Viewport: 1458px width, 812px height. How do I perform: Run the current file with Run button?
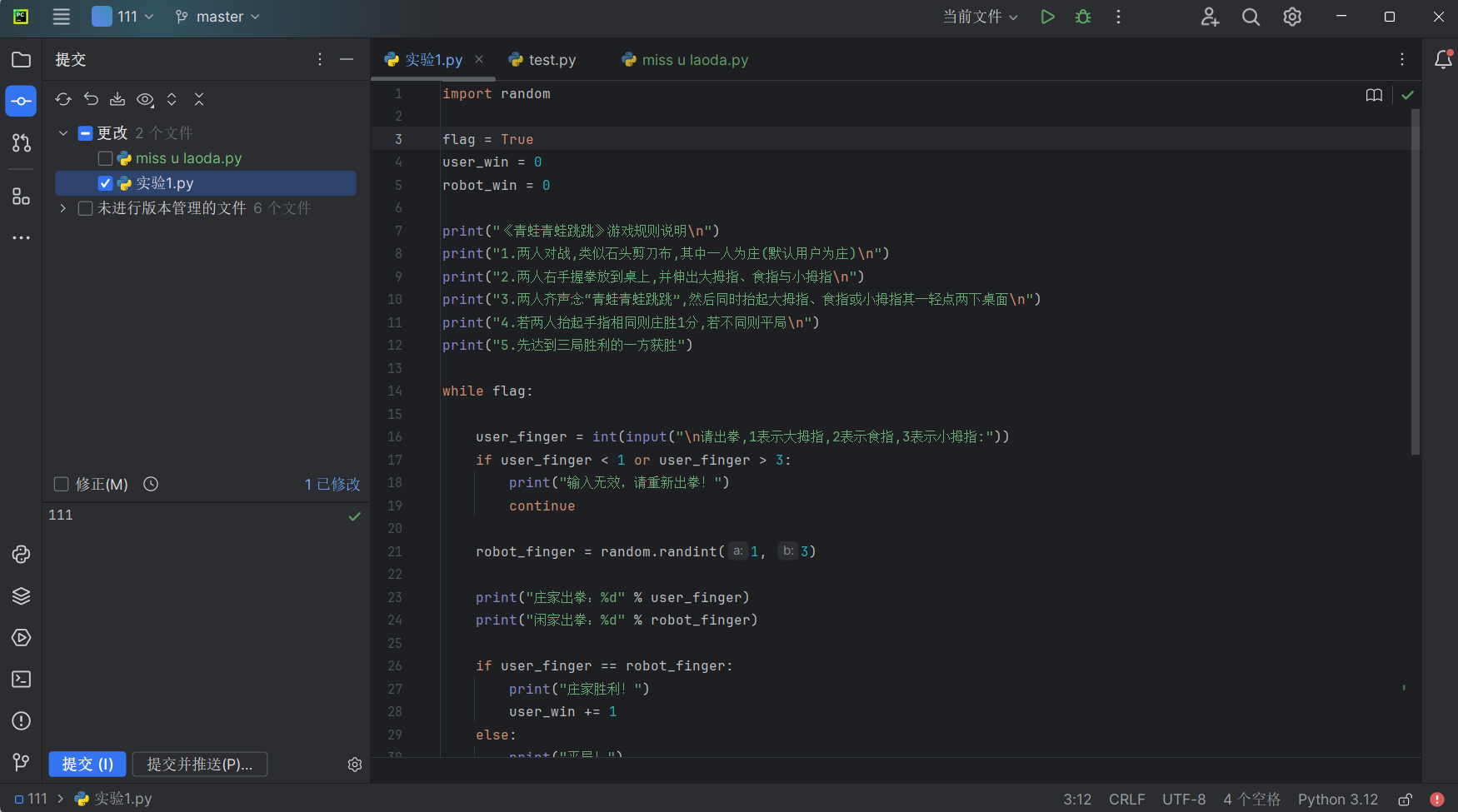(x=1047, y=17)
